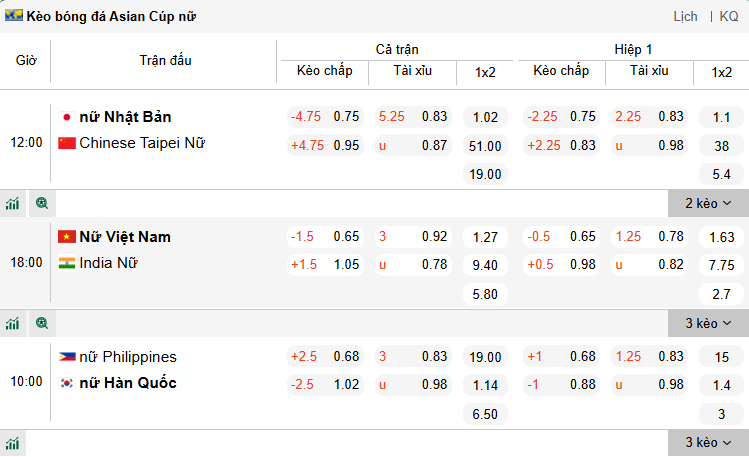Select the nữ Nhật Bản team name
The height and width of the screenshot is (457, 749).
pyautogui.click(x=125, y=117)
